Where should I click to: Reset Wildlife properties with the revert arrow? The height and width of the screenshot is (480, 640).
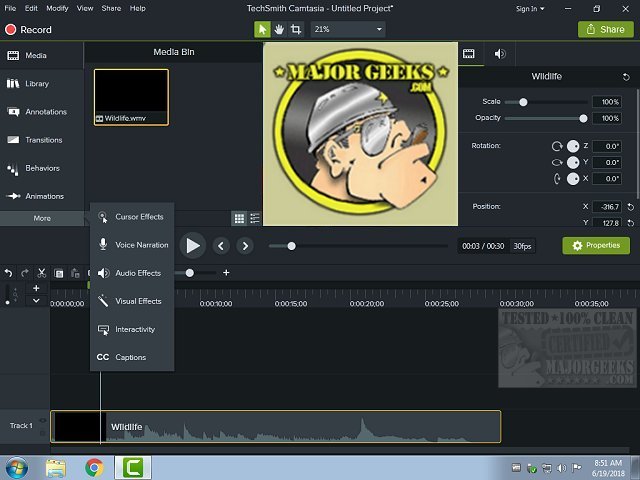[626, 77]
